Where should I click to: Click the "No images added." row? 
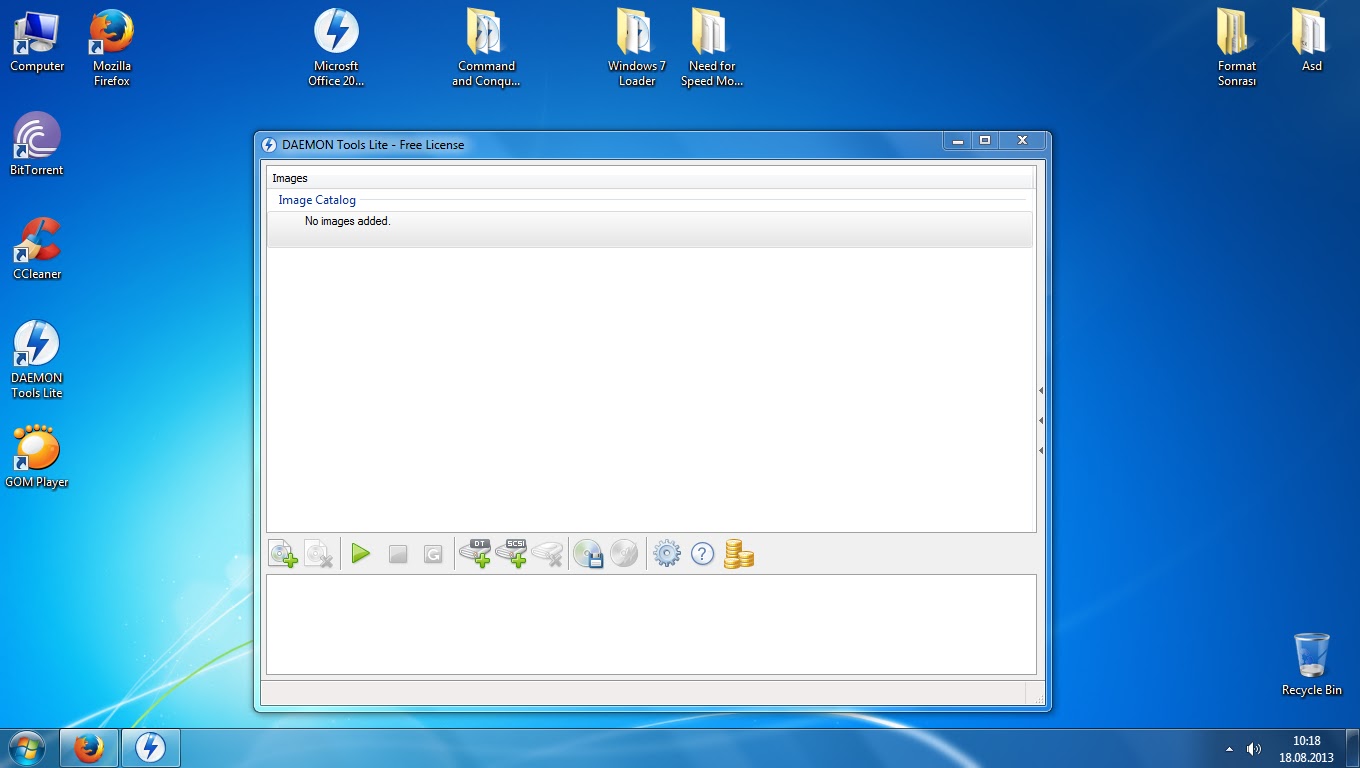[x=650, y=227]
